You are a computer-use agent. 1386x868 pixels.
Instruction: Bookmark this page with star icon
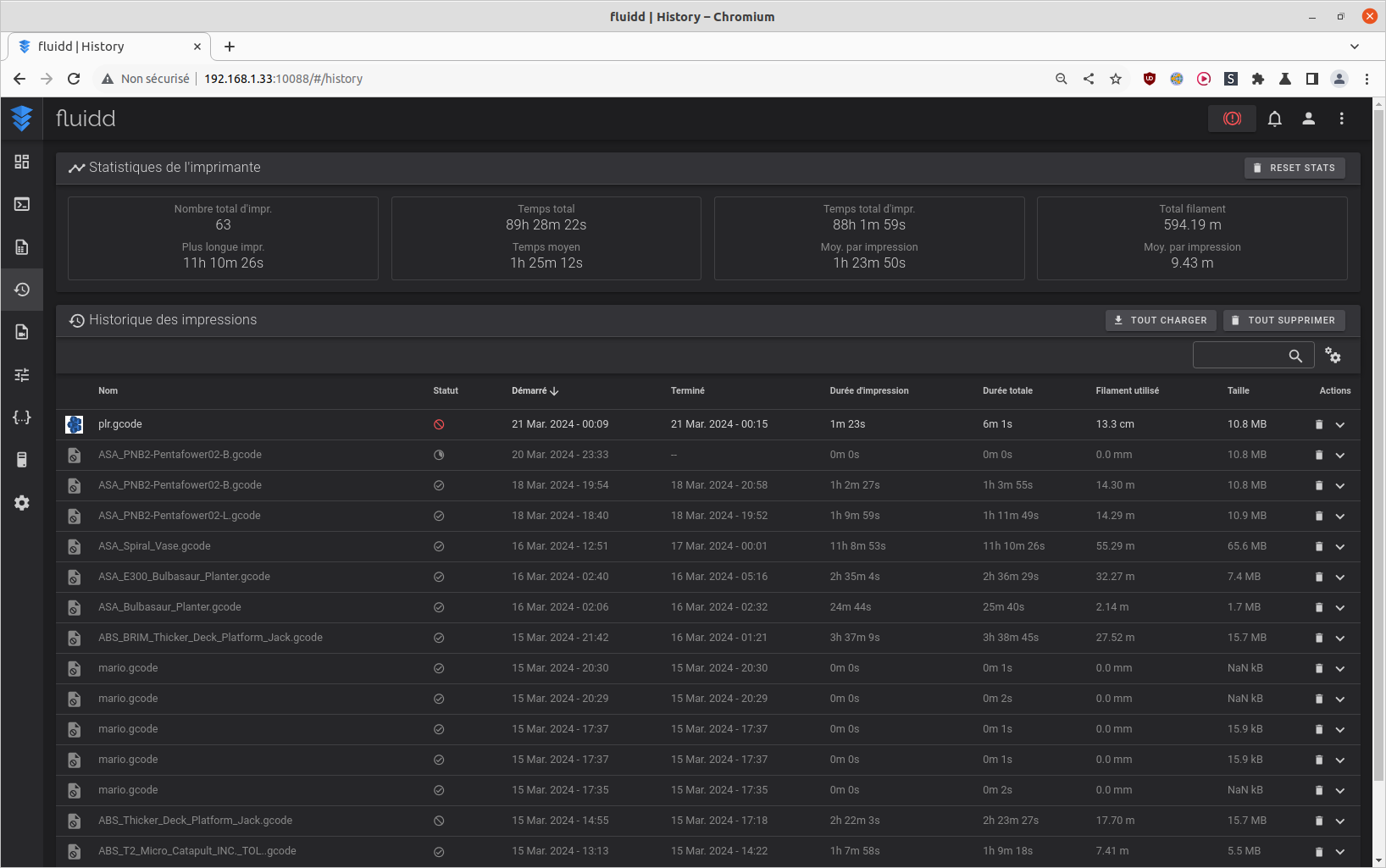tap(1116, 79)
